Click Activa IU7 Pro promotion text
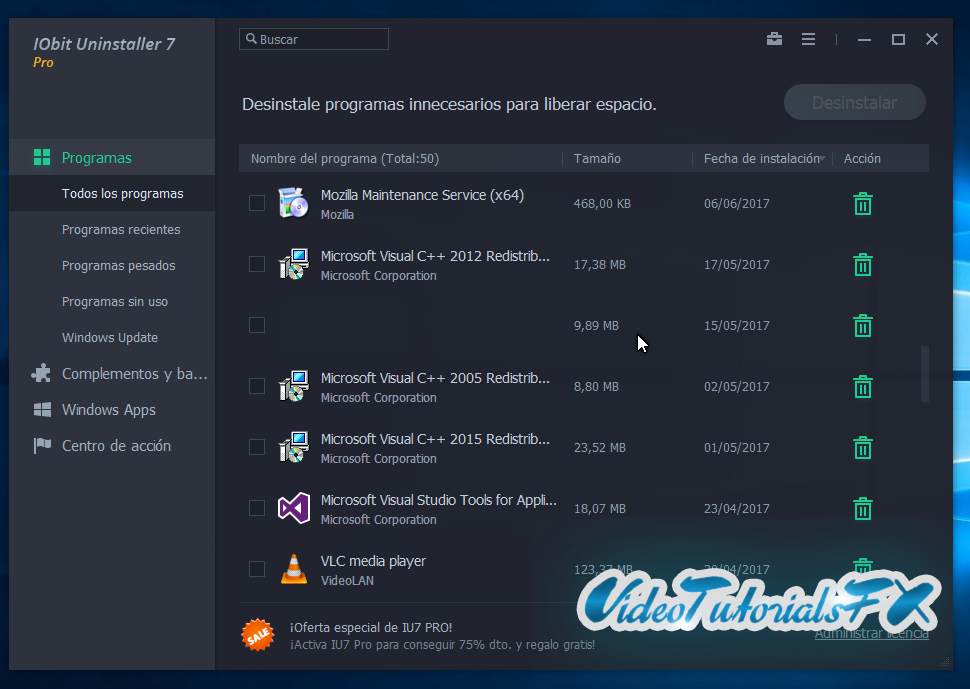Image resolution: width=970 pixels, height=689 pixels. click(x=442, y=644)
